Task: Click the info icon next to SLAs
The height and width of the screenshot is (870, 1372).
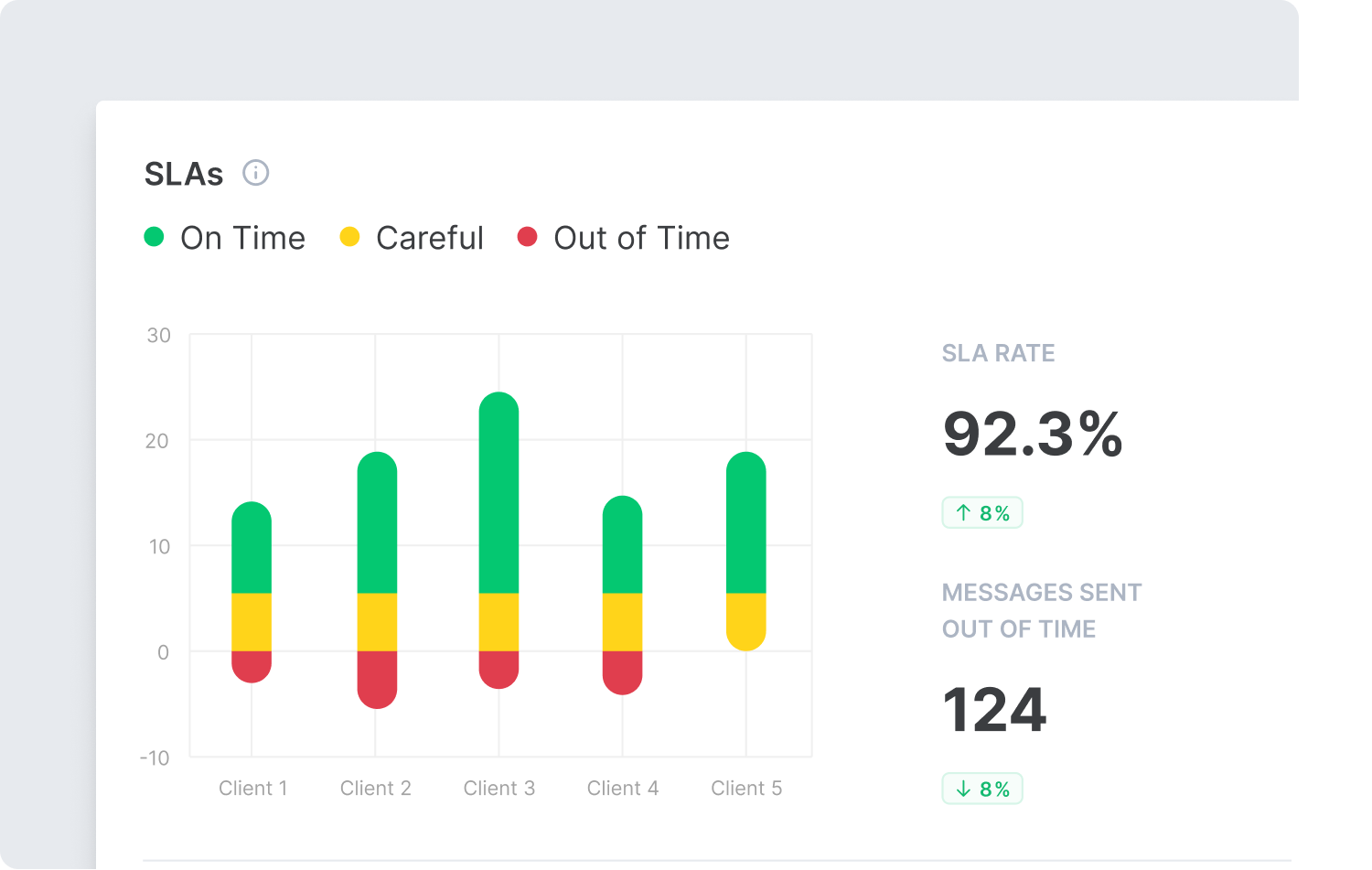Action: click(257, 173)
